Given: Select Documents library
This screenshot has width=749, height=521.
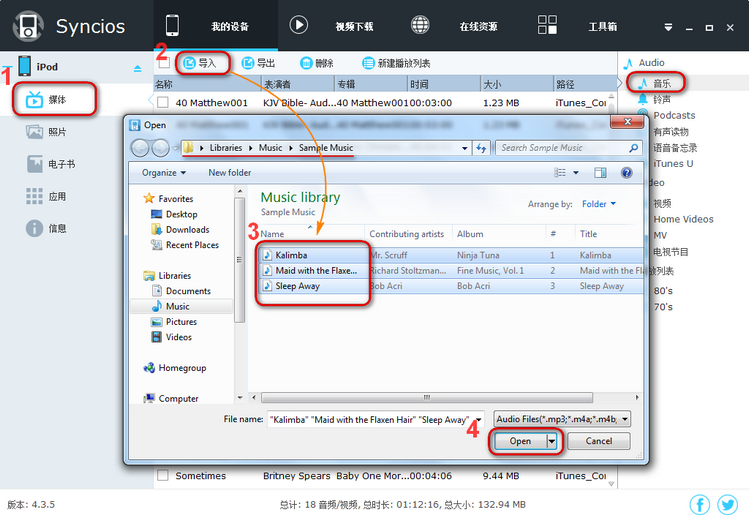Looking at the screenshot, I should click(x=181, y=291).
